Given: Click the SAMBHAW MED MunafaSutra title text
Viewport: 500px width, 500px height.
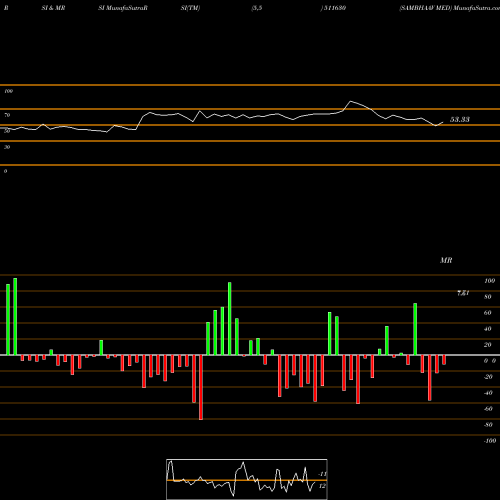Looking at the screenshot, I should tap(449, 8).
